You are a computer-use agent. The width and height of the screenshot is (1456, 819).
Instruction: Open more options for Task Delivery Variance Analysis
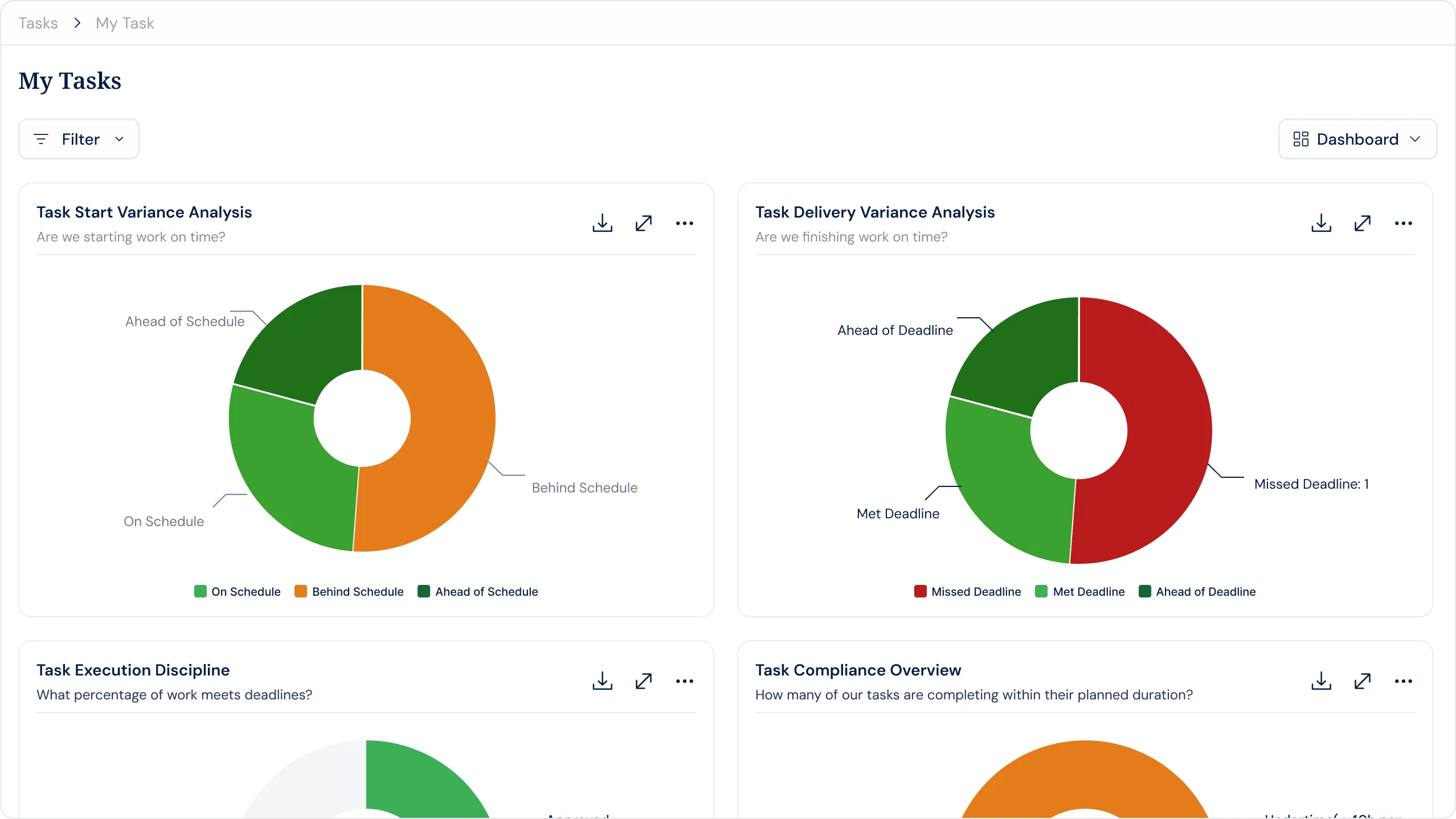(1403, 223)
